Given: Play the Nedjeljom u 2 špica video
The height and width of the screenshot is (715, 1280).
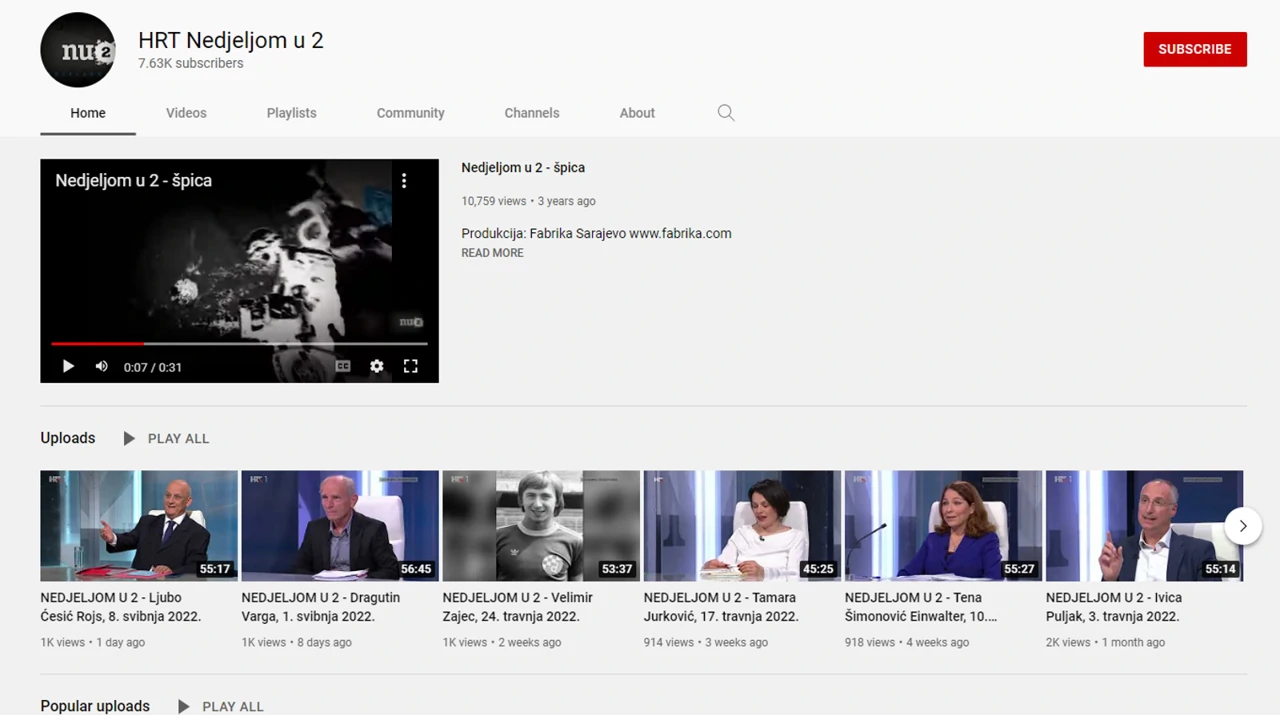Looking at the screenshot, I should click(x=67, y=366).
